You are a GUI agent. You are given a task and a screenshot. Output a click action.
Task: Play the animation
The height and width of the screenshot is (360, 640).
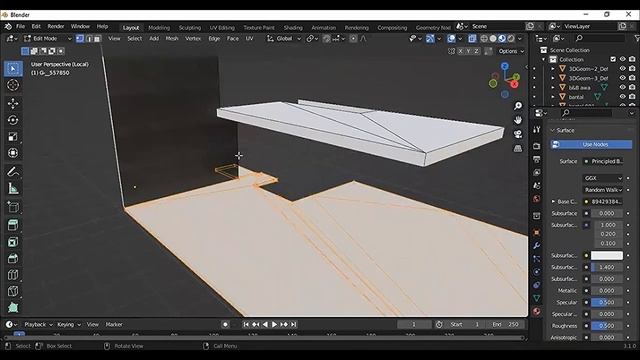(274, 324)
